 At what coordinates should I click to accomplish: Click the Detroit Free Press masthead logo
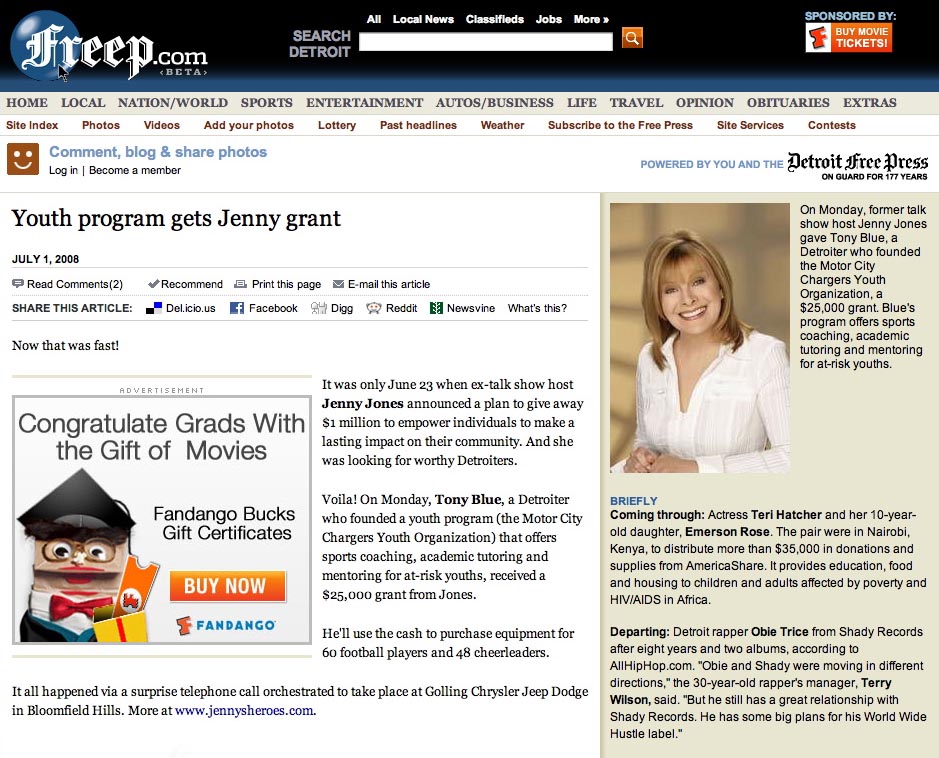point(858,163)
